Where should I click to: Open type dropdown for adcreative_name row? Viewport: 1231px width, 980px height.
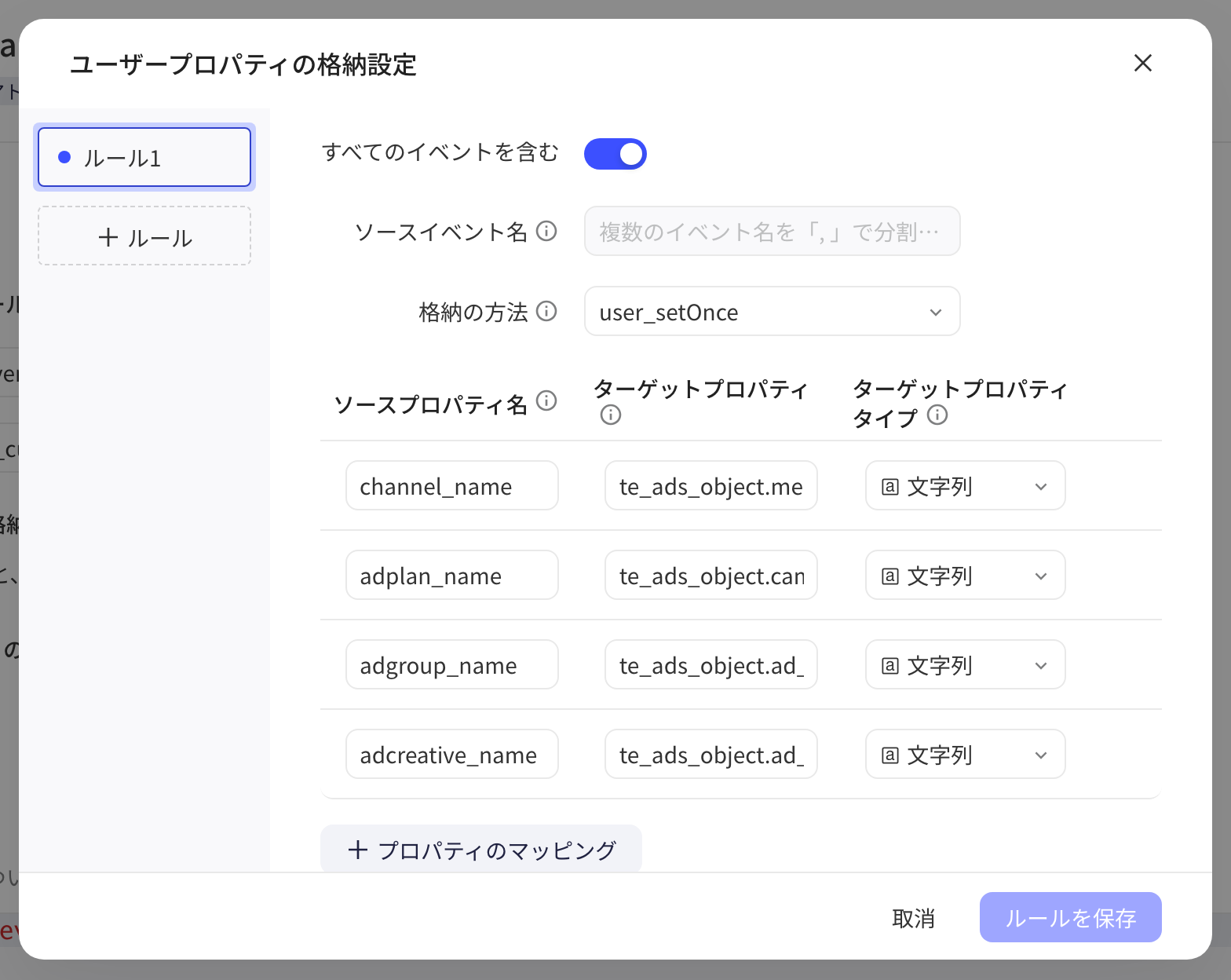[x=966, y=754]
